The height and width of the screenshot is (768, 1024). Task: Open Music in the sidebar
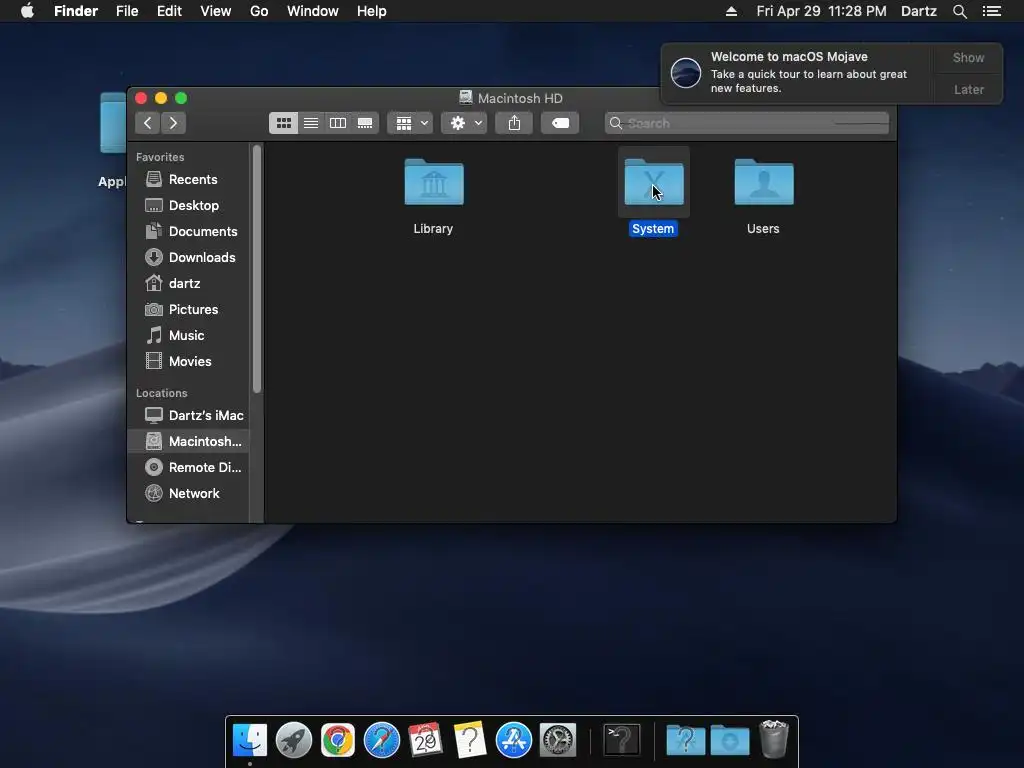coord(189,336)
